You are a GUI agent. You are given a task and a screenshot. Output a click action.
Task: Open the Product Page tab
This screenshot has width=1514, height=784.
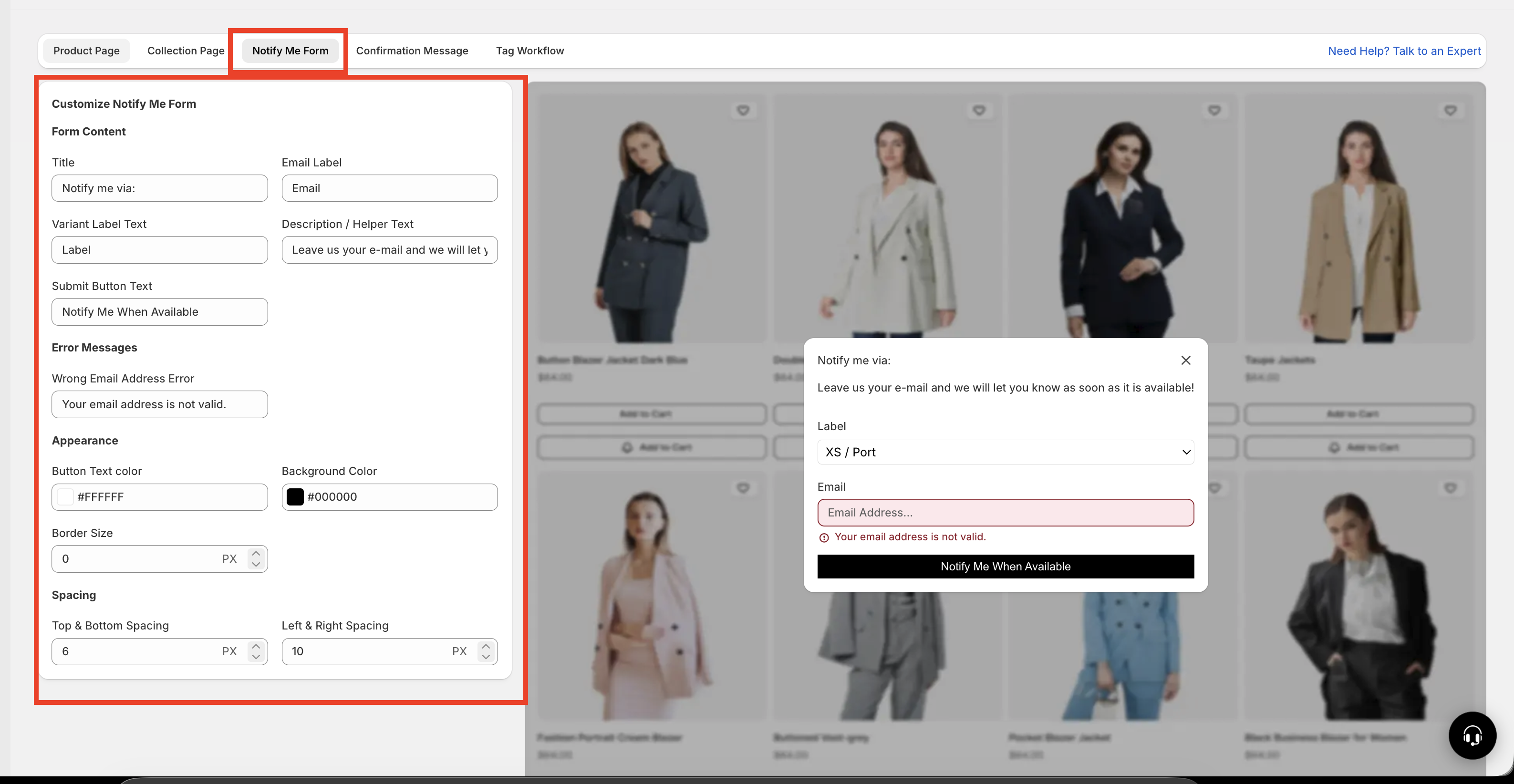pos(86,51)
